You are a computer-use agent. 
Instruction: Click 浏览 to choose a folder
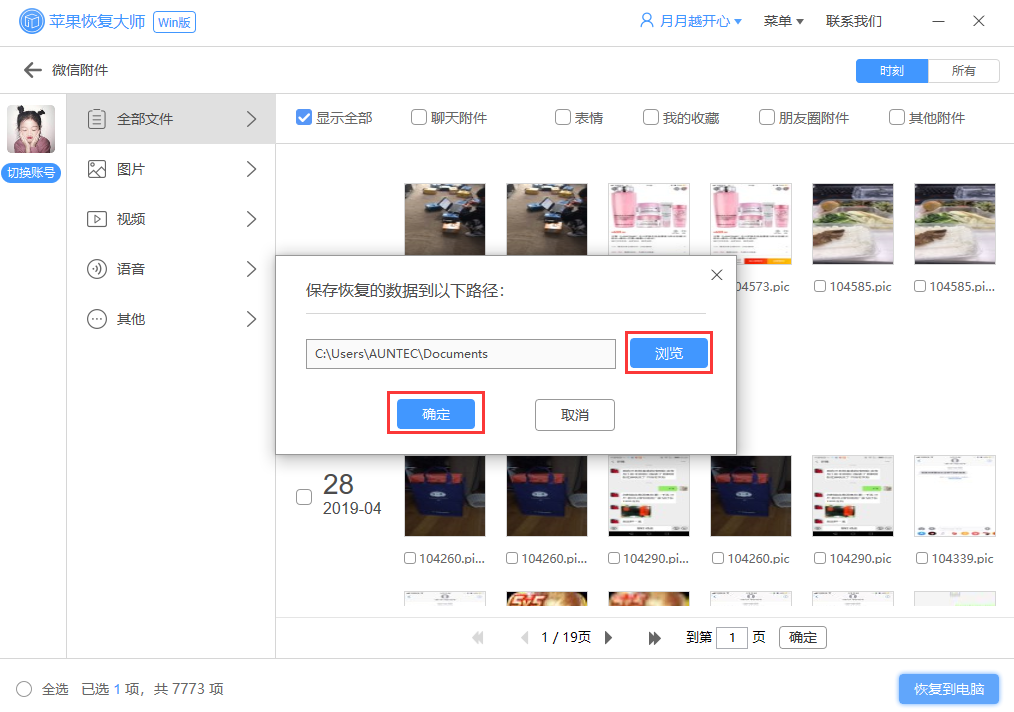click(668, 352)
